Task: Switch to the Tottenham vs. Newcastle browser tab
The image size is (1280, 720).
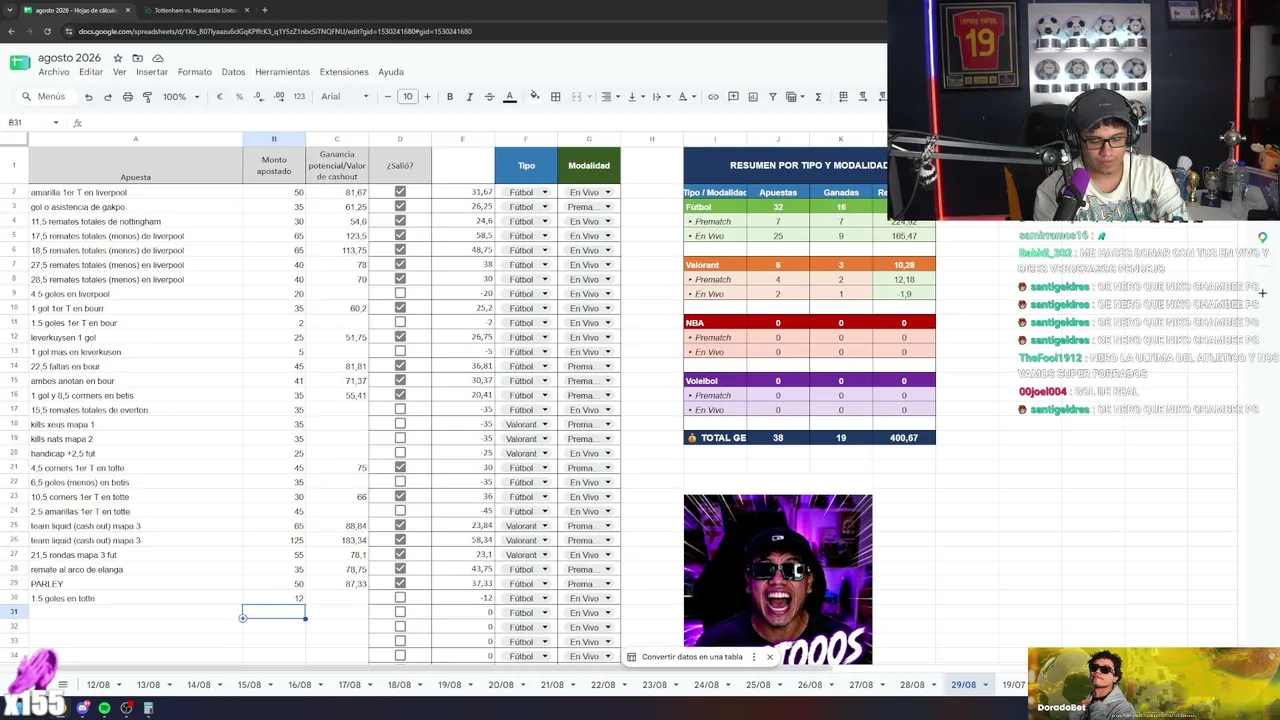Action: click(195, 10)
